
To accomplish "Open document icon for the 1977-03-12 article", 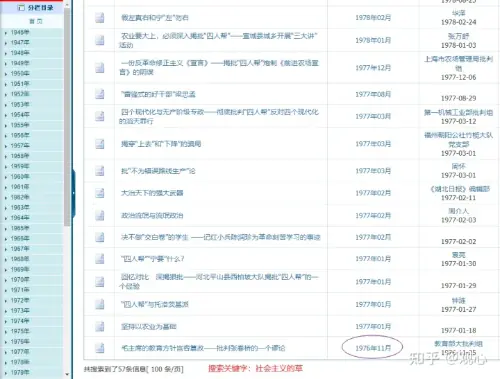I will (100, 116).
